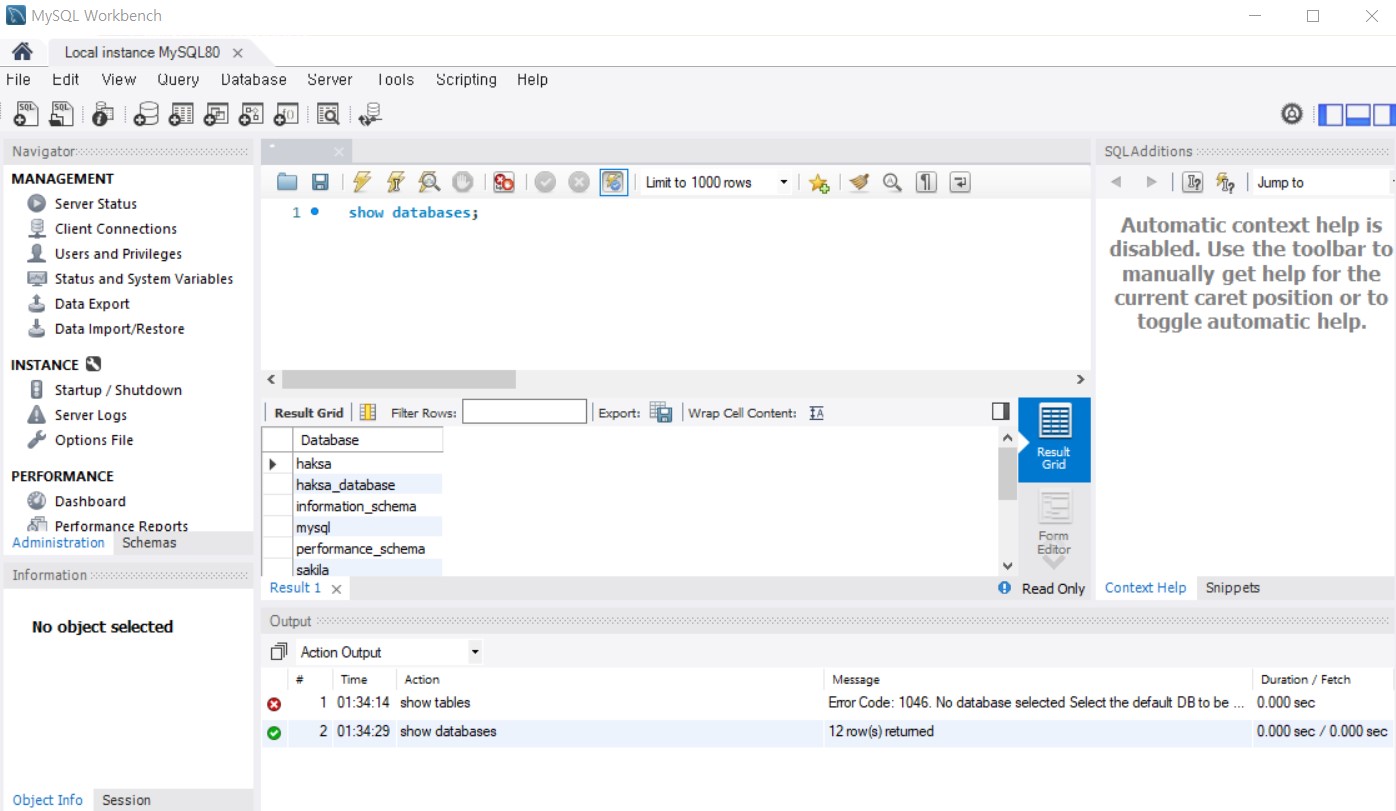Run Explain plan for current statement
This screenshot has width=1396, height=811.
coord(429,182)
